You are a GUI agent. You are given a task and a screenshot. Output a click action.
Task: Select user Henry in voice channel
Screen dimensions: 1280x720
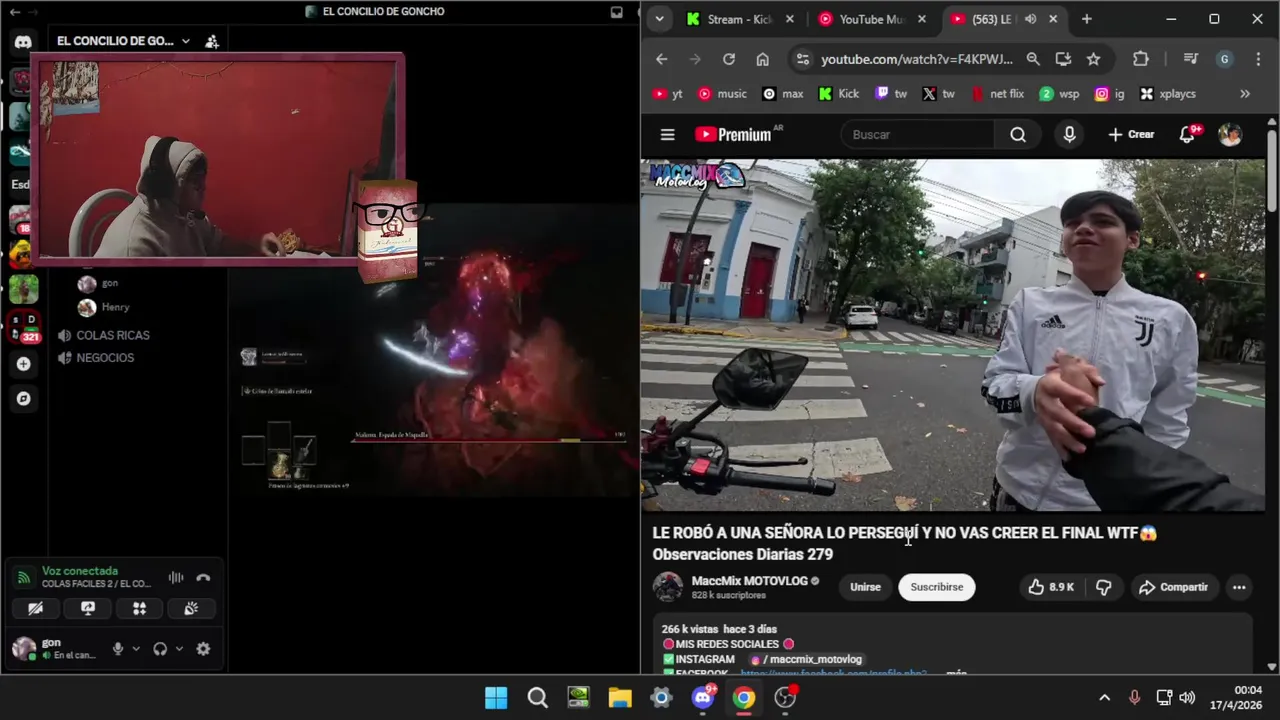click(x=105, y=307)
